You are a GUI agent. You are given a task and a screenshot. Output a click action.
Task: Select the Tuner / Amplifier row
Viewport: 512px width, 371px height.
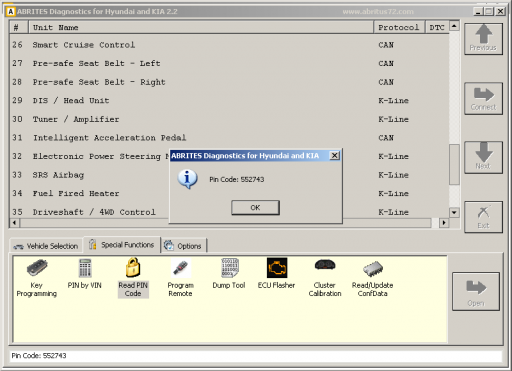229,119
